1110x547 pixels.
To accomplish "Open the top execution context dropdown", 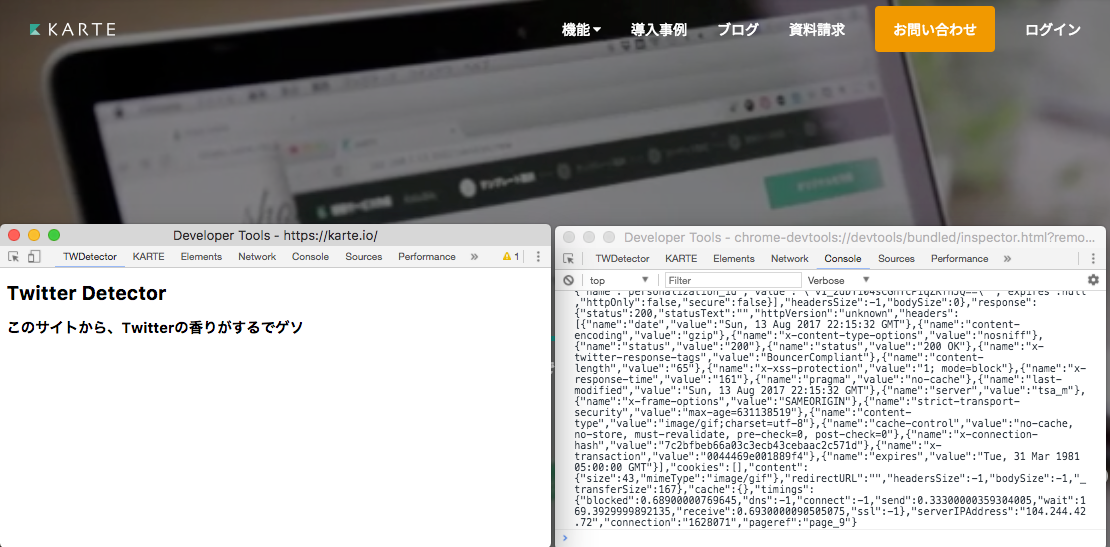I will tap(619, 281).
